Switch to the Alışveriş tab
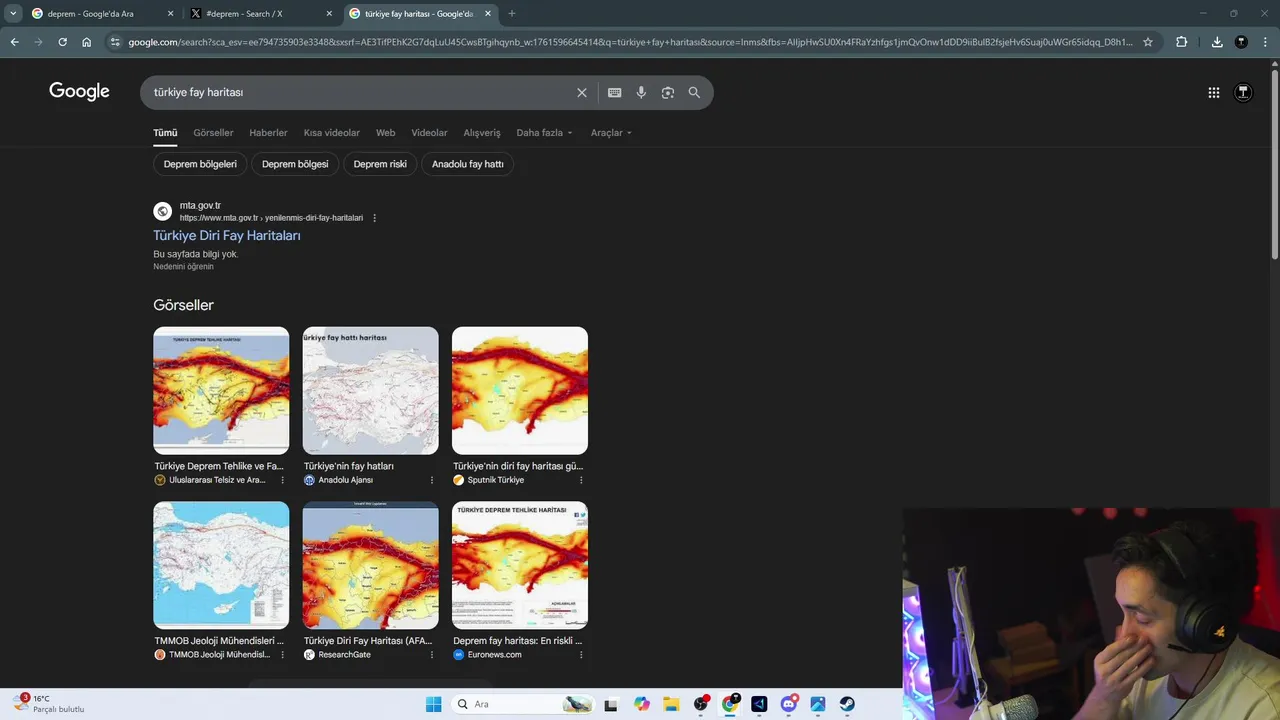This screenshot has height=720, width=1280. (x=482, y=133)
